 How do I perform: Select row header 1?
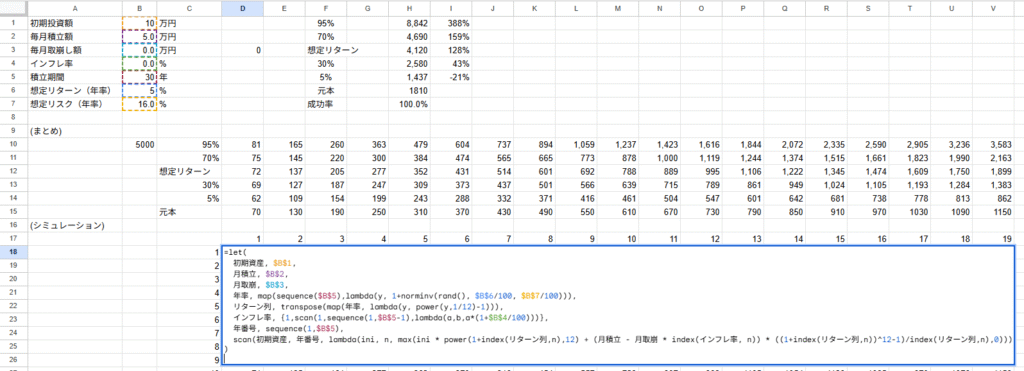(13, 23)
